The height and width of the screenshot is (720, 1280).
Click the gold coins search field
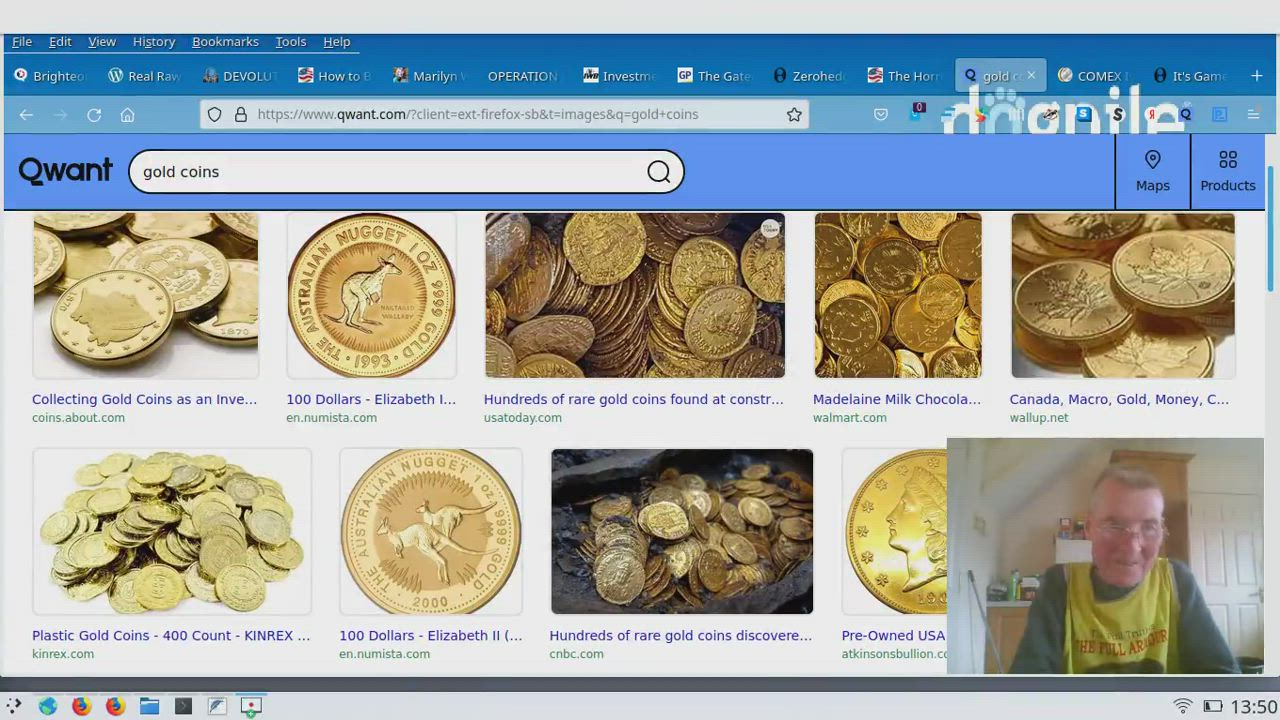[x=390, y=172]
